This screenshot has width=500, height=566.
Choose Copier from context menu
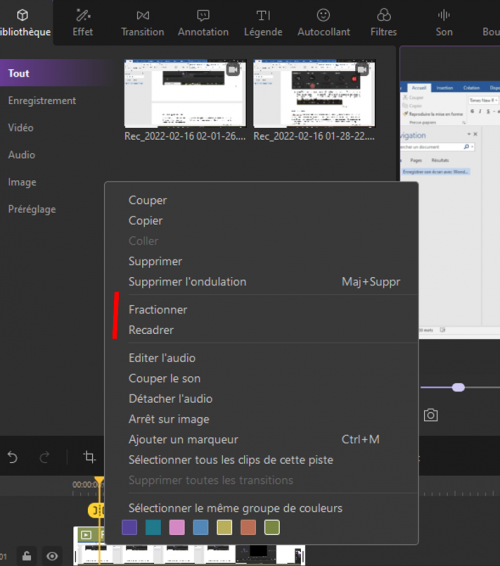click(261, 221)
